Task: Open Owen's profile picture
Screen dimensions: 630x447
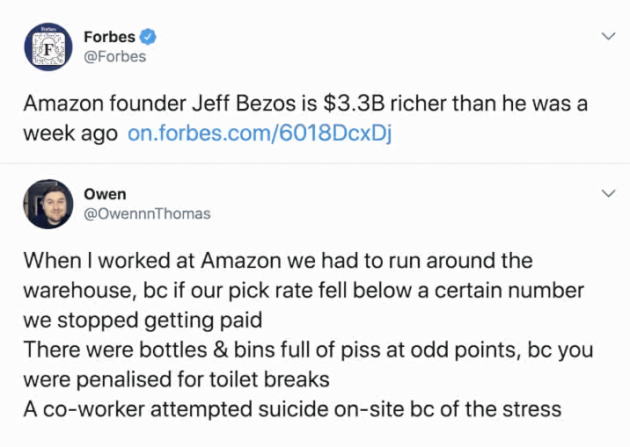Action: point(48,205)
